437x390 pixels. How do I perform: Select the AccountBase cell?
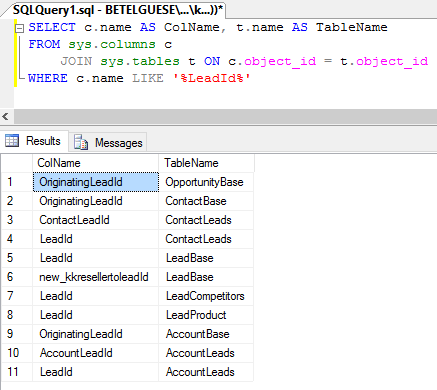206,334
